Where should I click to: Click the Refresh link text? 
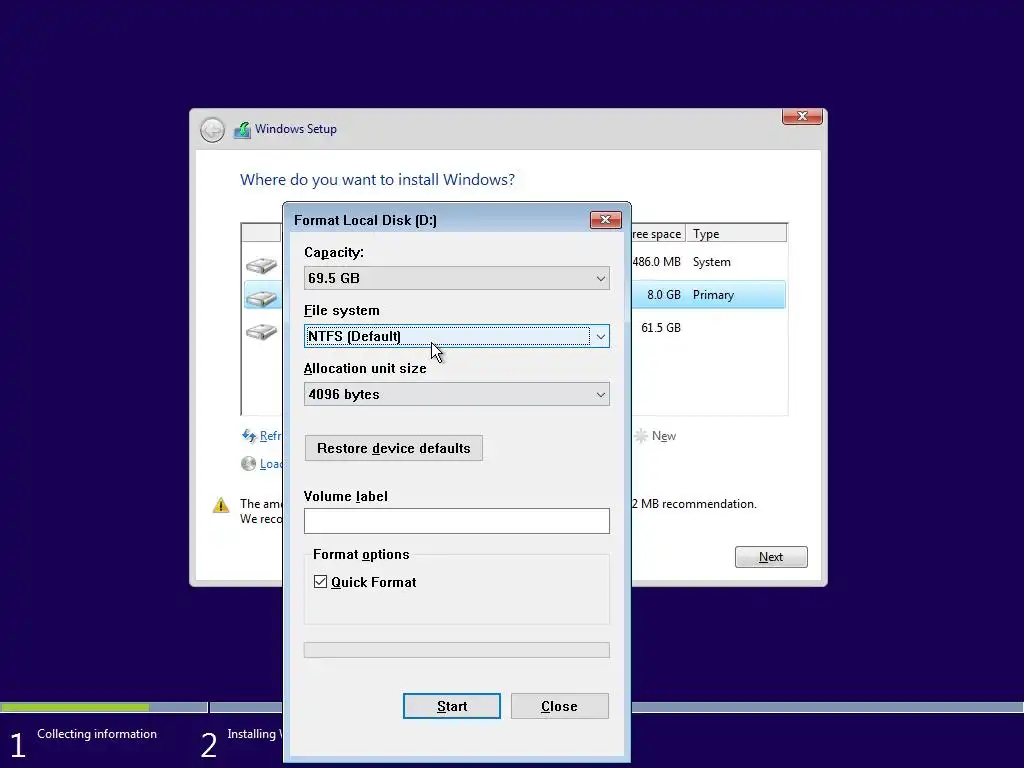pos(270,436)
